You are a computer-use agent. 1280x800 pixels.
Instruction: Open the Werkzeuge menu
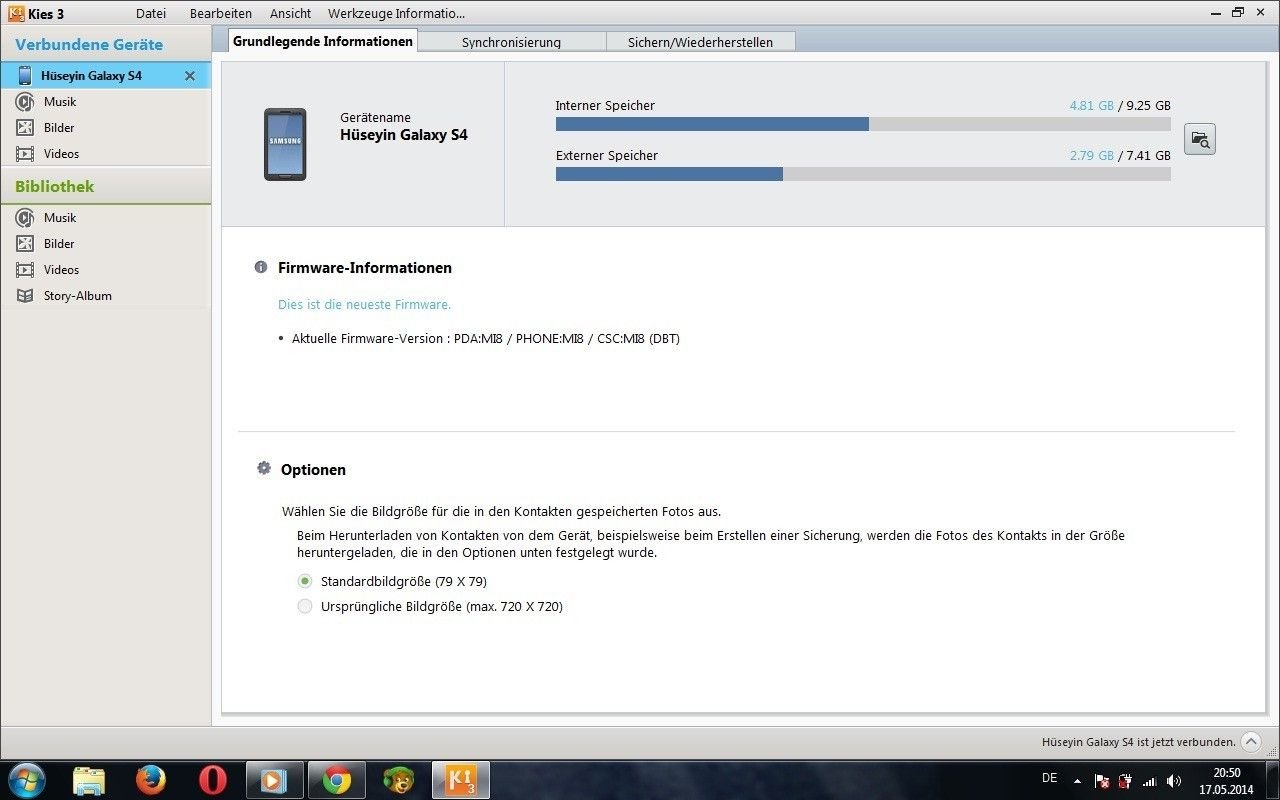(359, 13)
